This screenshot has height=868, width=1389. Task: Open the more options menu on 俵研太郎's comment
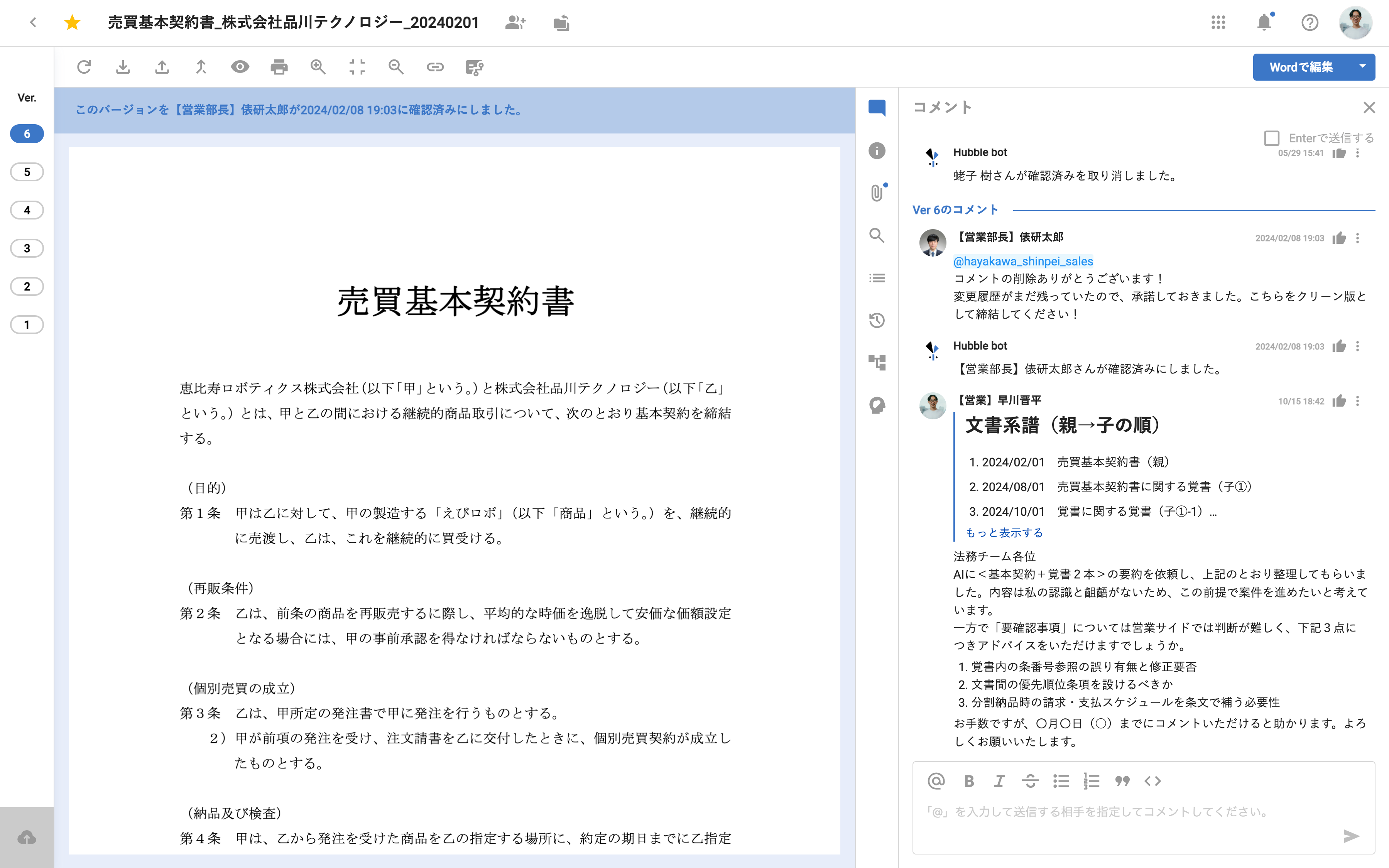tap(1357, 238)
